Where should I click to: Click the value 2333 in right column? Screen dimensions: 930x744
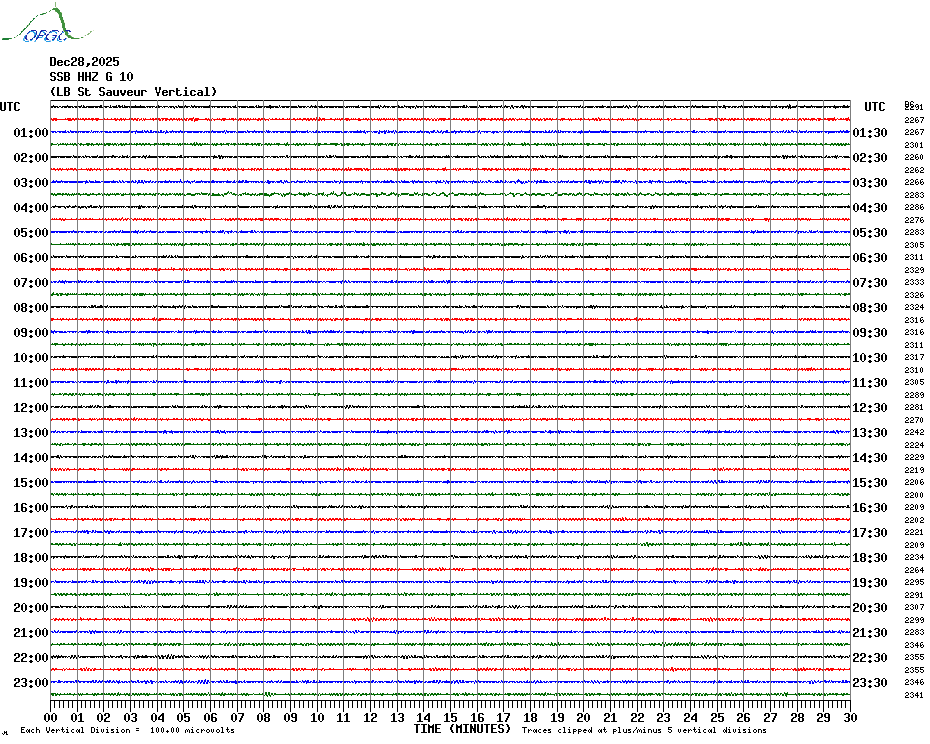pyautogui.click(x=914, y=282)
